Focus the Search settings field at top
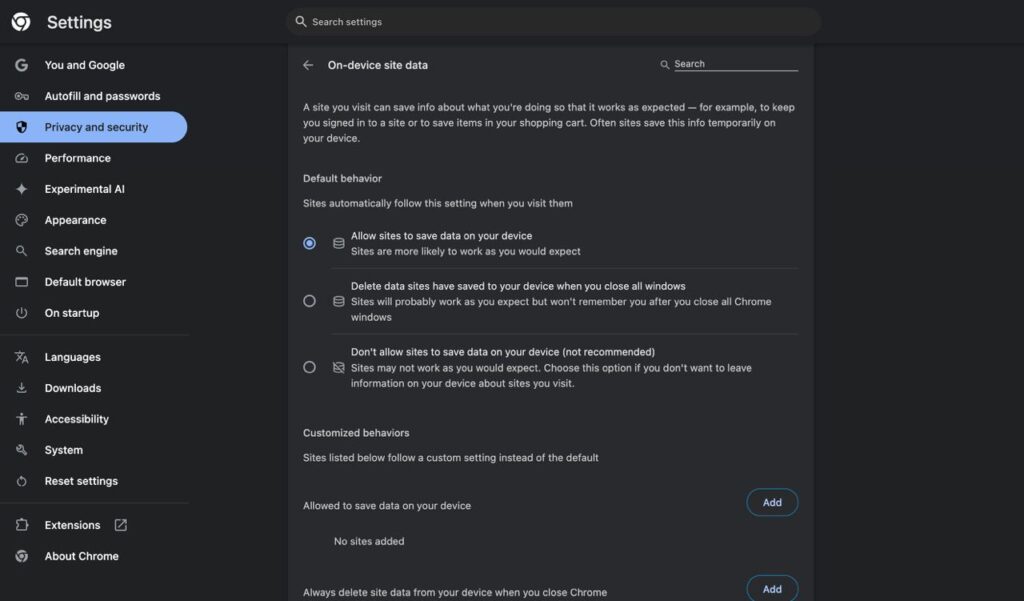 tap(553, 22)
